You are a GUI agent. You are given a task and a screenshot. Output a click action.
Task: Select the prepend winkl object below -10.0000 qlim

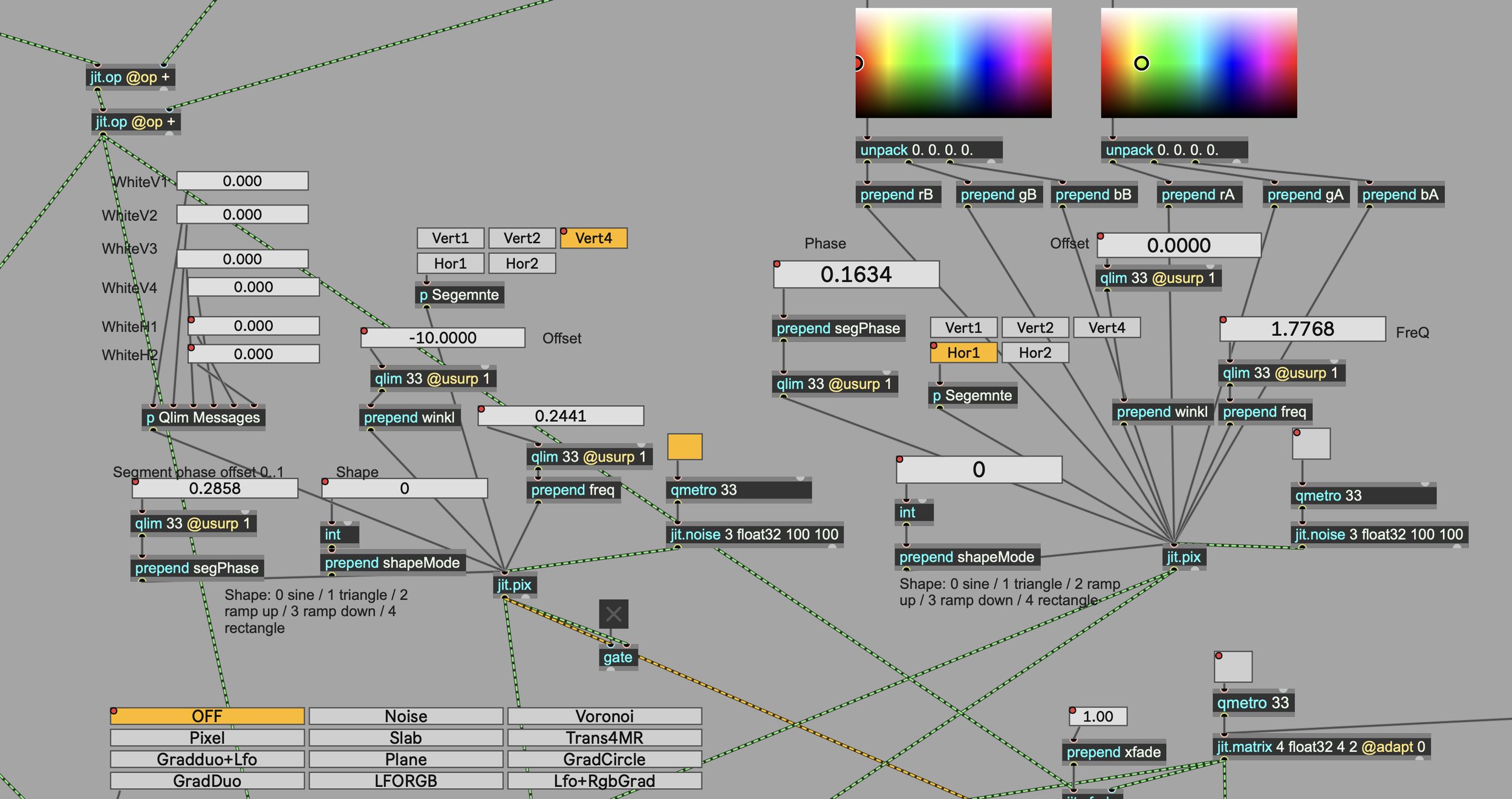(409, 417)
